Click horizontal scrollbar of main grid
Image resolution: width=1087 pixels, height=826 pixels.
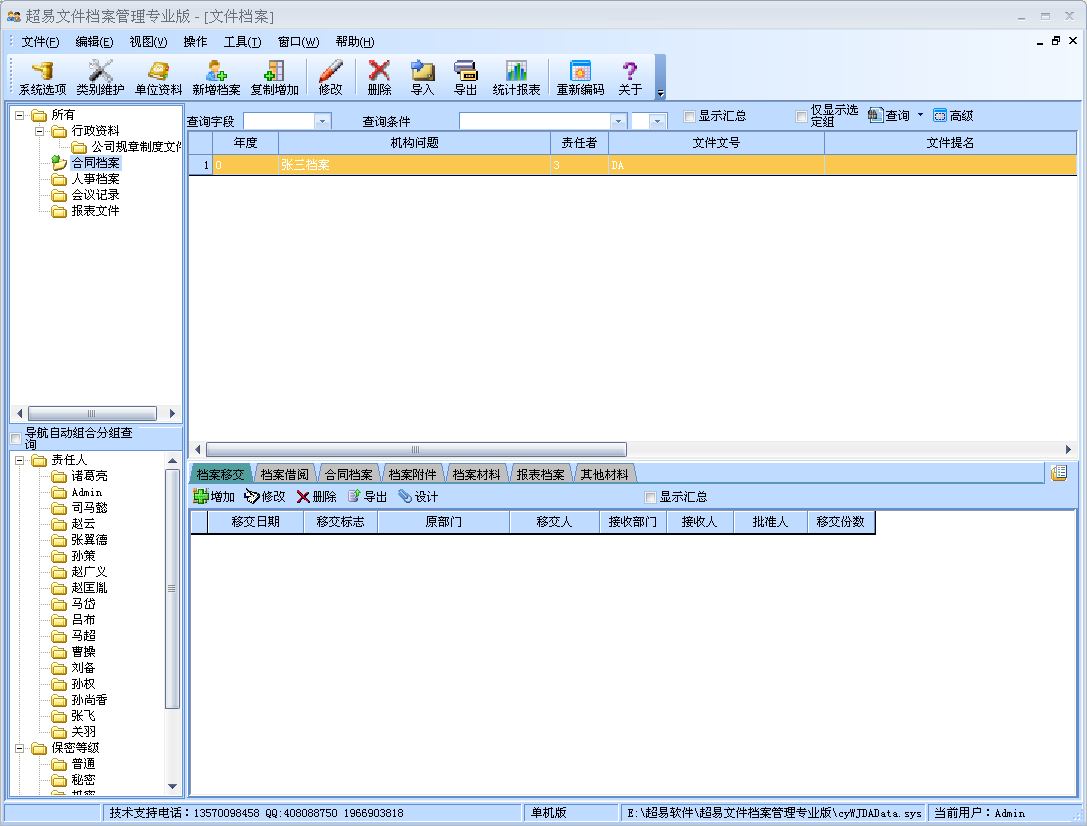click(x=416, y=450)
